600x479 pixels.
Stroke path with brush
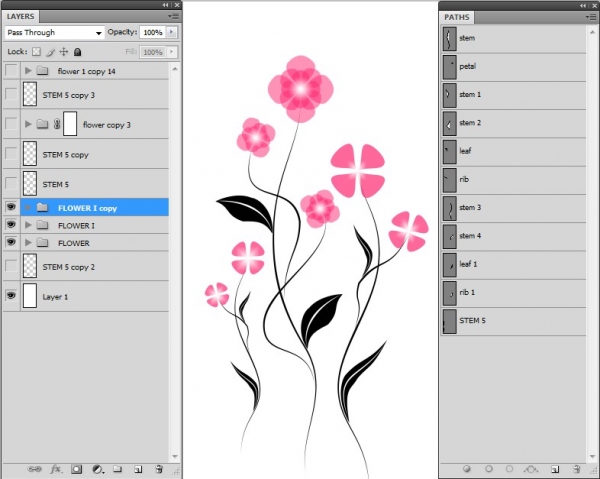(489, 469)
